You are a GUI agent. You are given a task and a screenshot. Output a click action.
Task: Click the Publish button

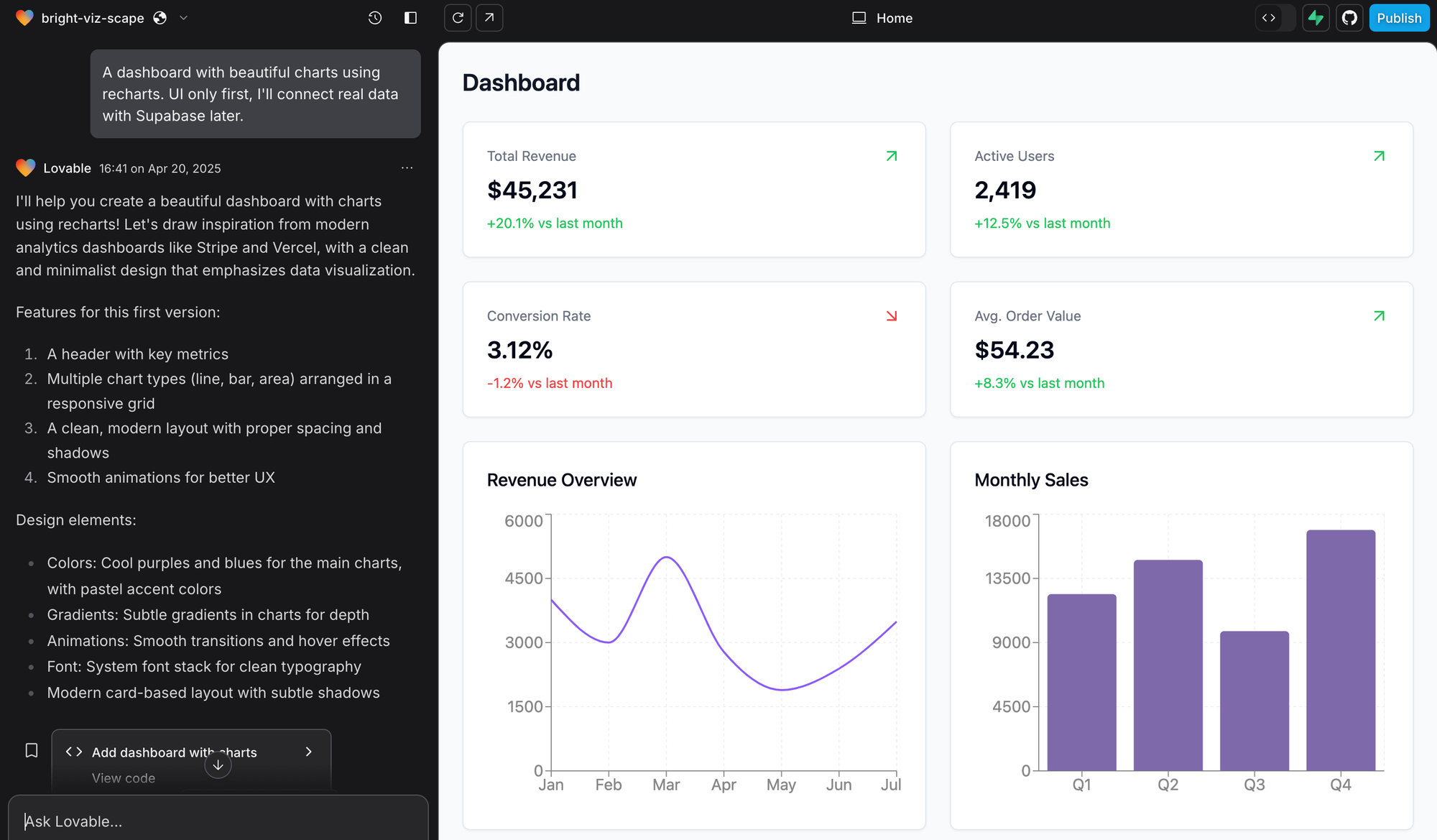point(1399,18)
